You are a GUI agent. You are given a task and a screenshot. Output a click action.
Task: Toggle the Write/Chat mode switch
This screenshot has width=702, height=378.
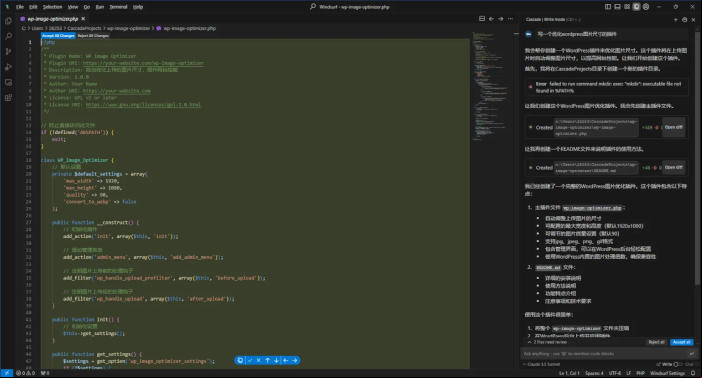coord(677,365)
